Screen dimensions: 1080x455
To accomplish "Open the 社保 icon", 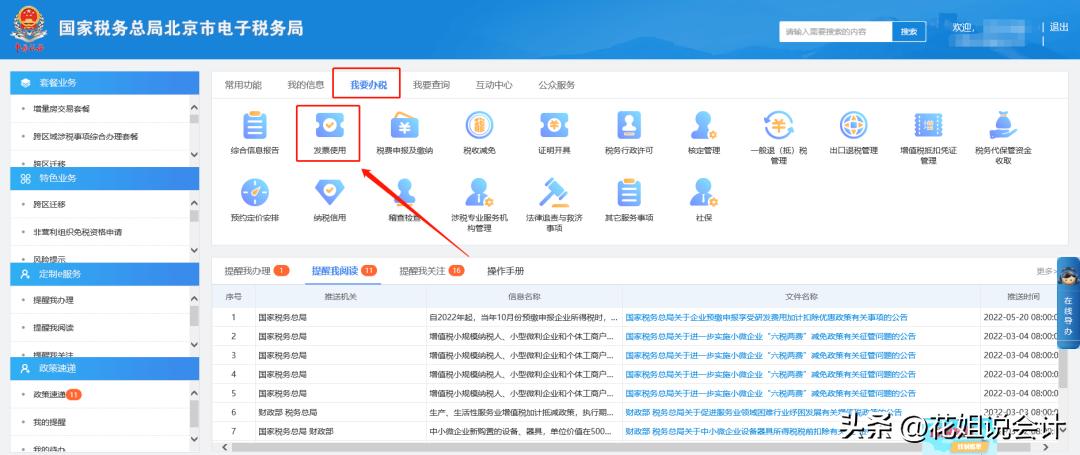I will 703,193.
